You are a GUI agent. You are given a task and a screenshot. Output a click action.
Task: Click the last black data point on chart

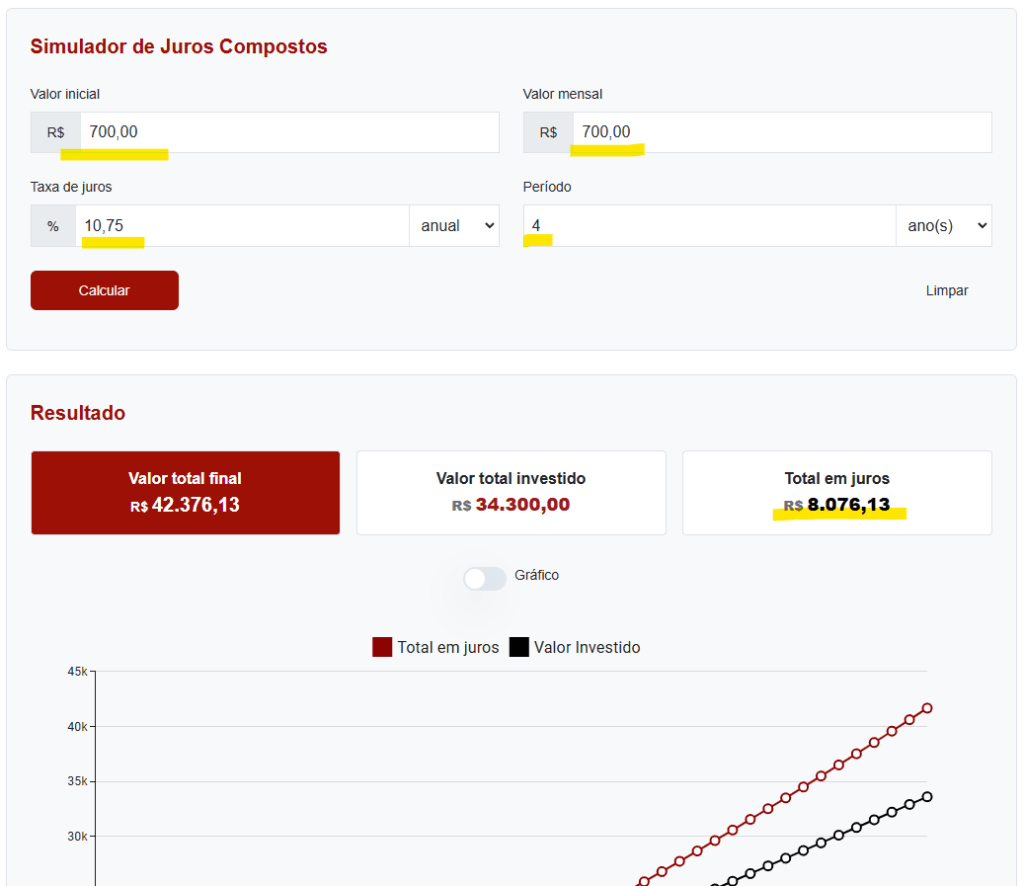click(x=927, y=797)
